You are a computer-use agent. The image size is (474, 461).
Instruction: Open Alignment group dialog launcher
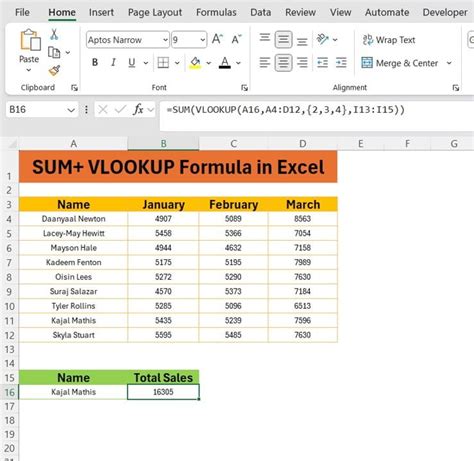tap(456, 88)
